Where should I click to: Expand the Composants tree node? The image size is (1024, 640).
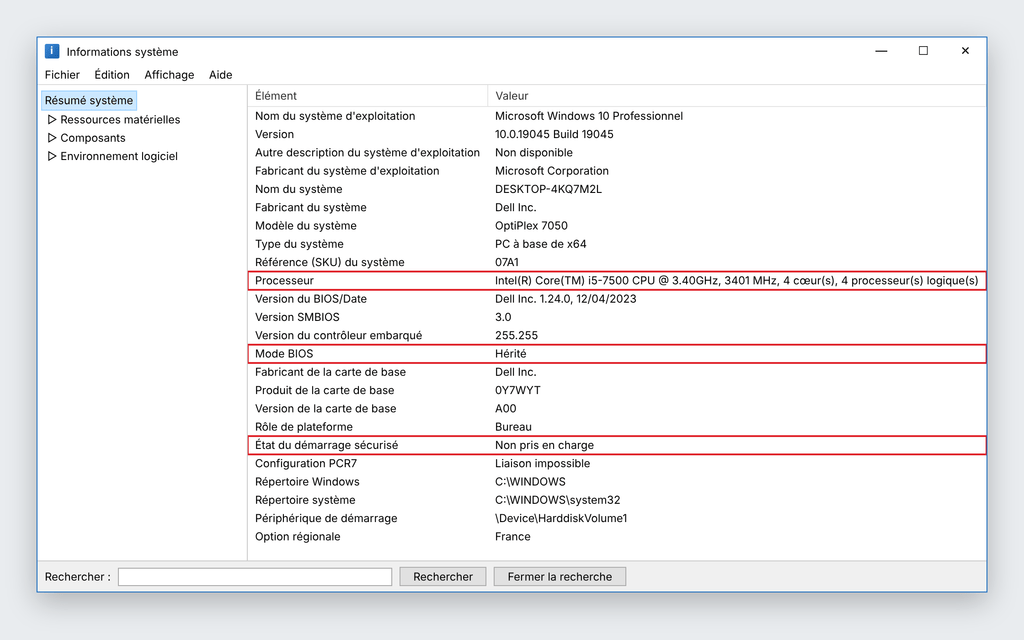point(52,138)
